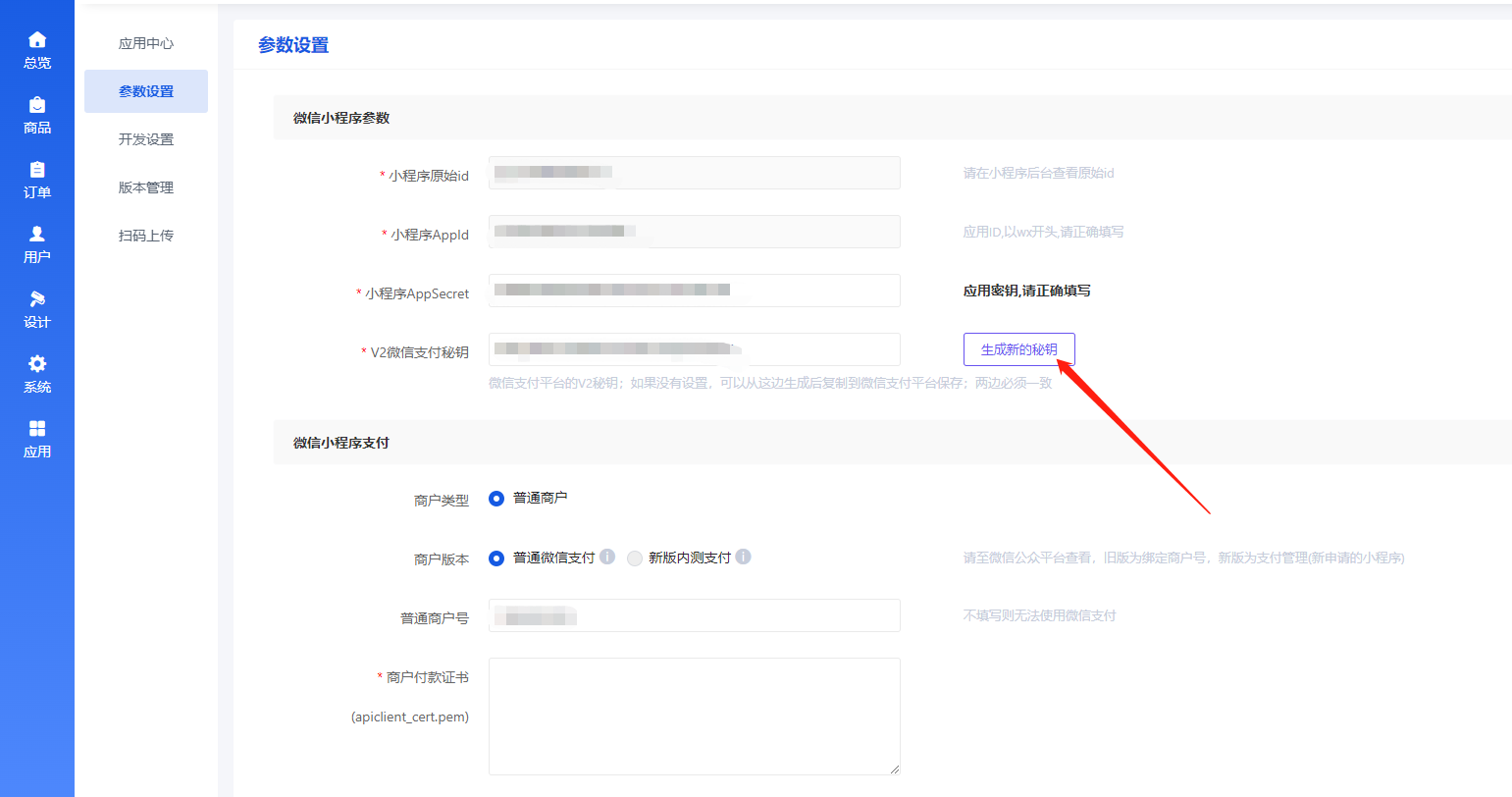Open 扫码上传 in the side menu

pos(146,236)
